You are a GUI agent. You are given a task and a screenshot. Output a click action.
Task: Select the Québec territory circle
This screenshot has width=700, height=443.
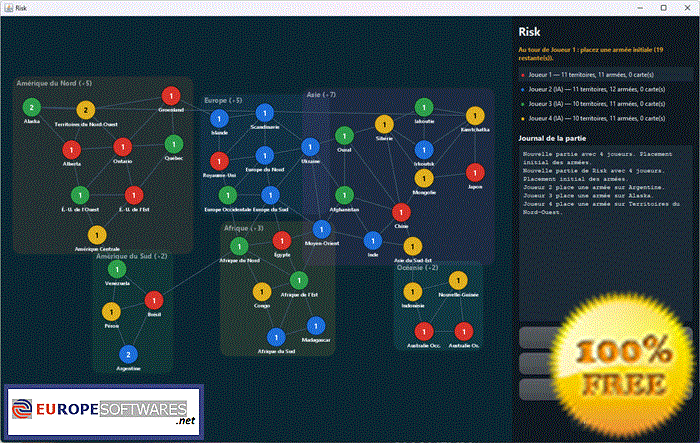[x=174, y=144]
